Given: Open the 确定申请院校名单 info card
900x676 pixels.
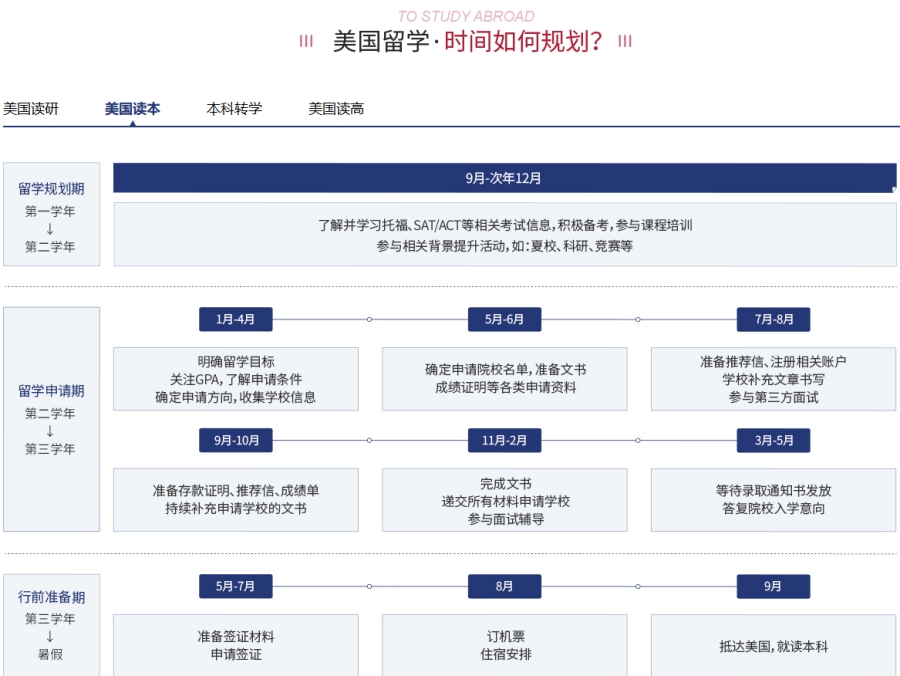Looking at the screenshot, I should pyautogui.click(x=504, y=379).
